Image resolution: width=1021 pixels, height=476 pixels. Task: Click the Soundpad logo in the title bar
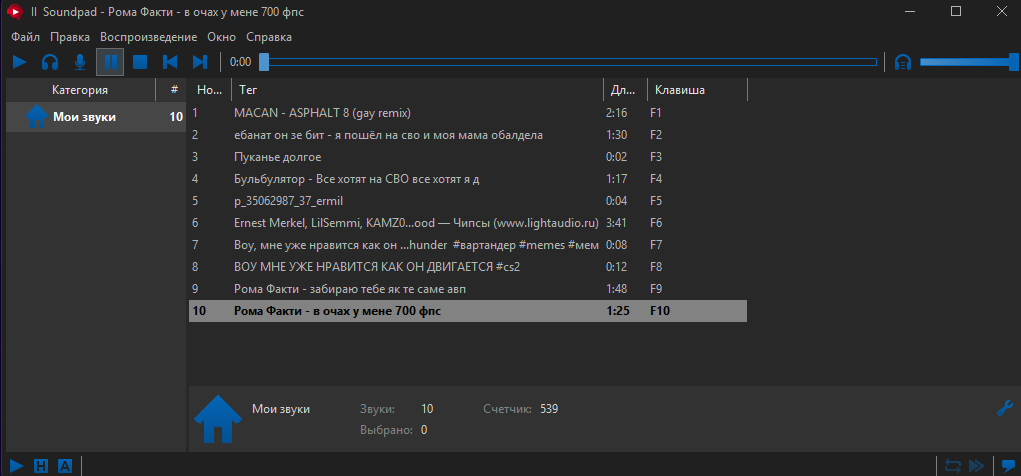pyautogui.click(x=13, y=11)
